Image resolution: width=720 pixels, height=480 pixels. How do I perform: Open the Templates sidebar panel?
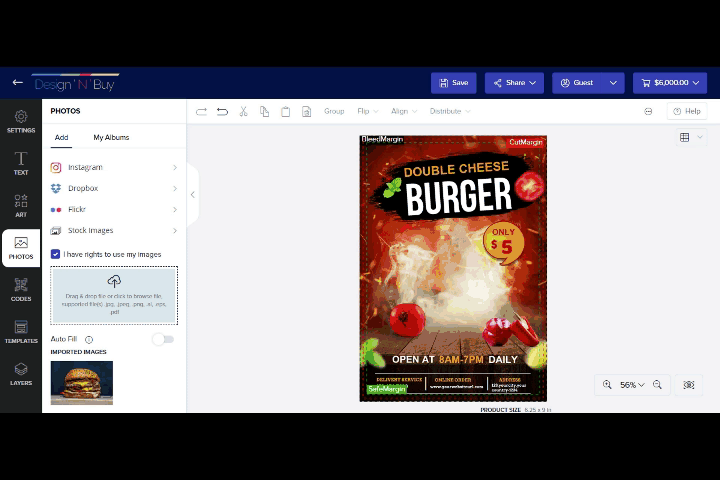[21, 332]
